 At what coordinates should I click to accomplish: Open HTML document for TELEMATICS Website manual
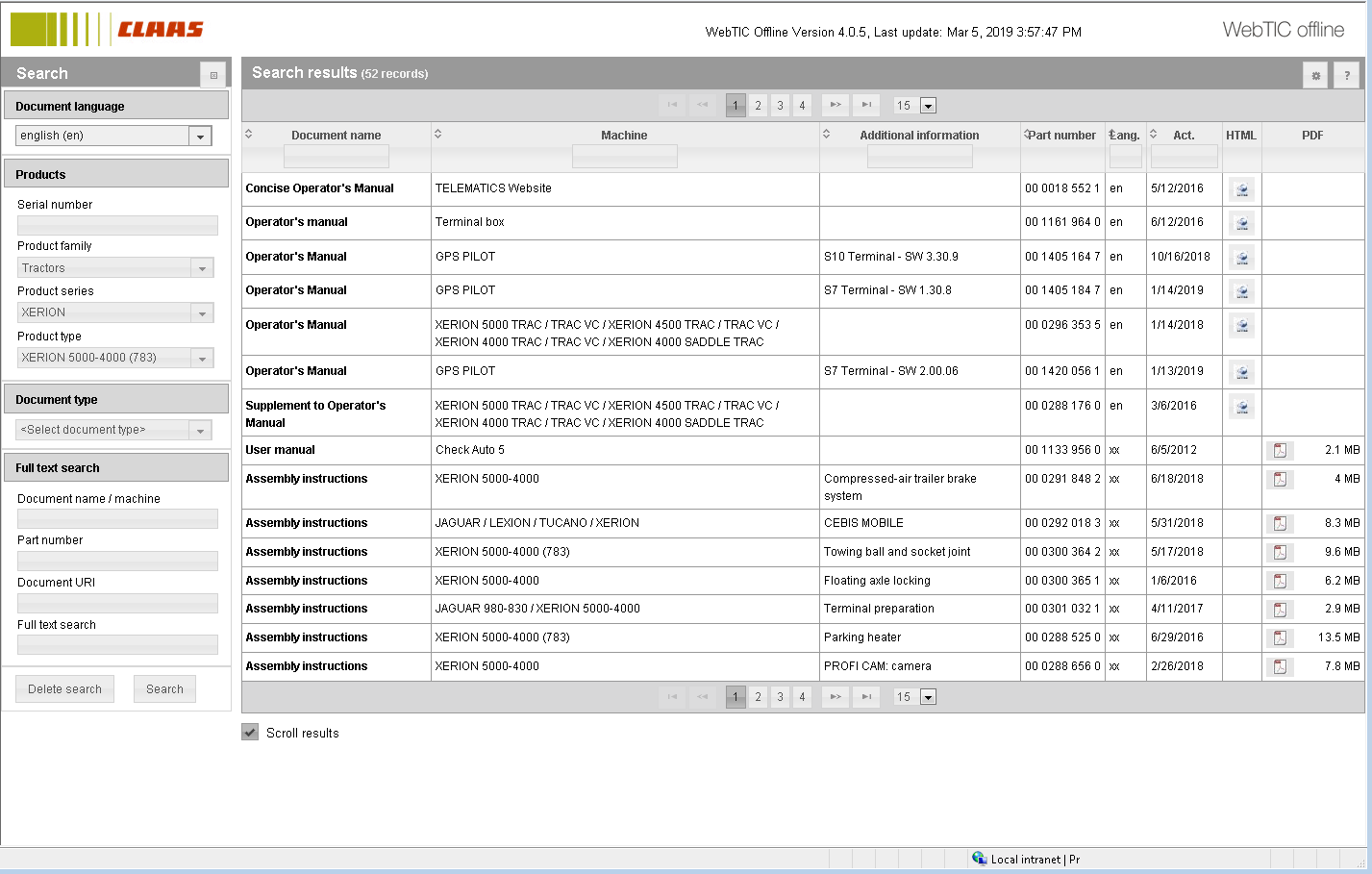coord(1241,189)
